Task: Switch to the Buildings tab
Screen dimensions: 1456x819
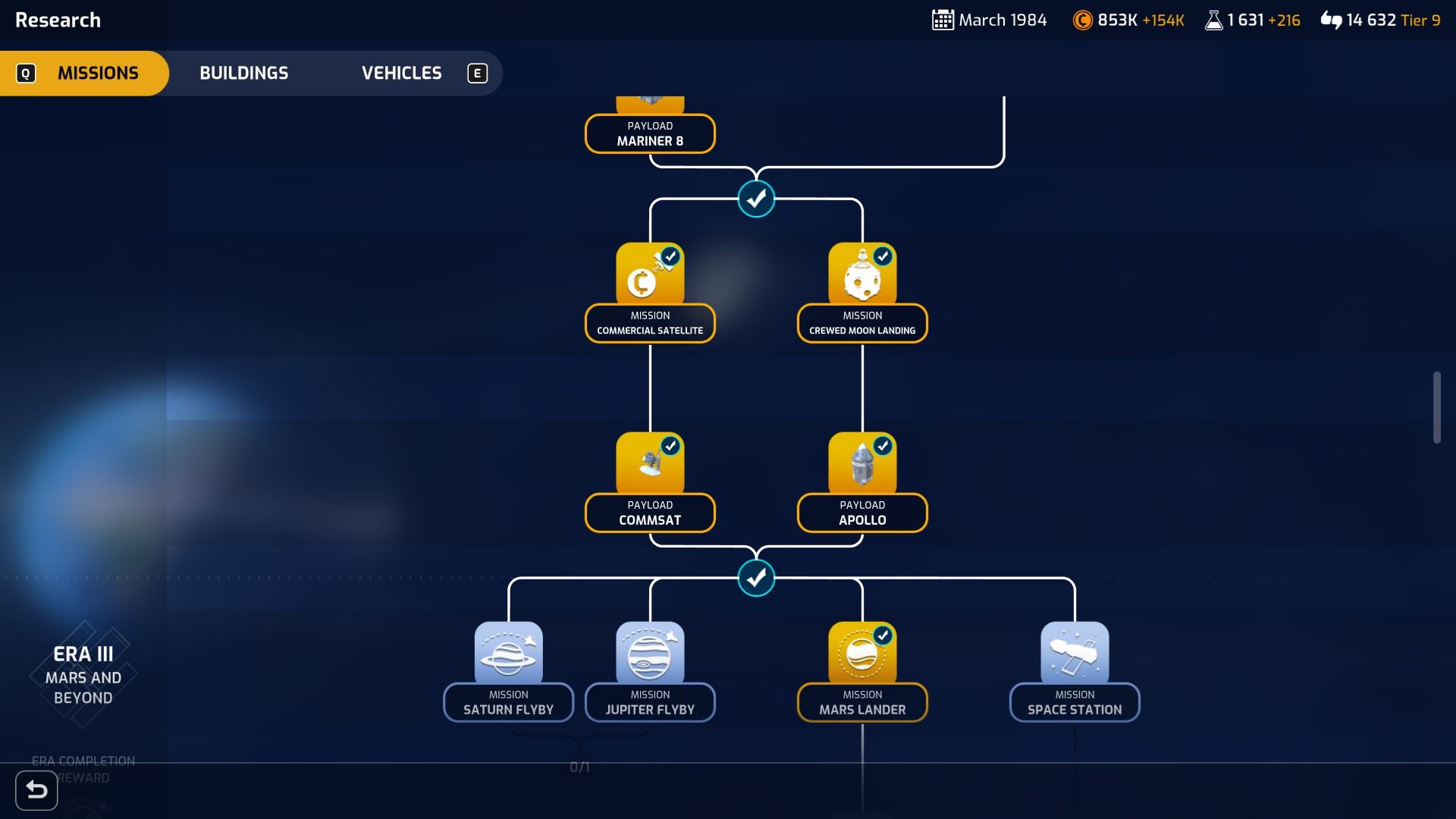Action: (243, 74)
